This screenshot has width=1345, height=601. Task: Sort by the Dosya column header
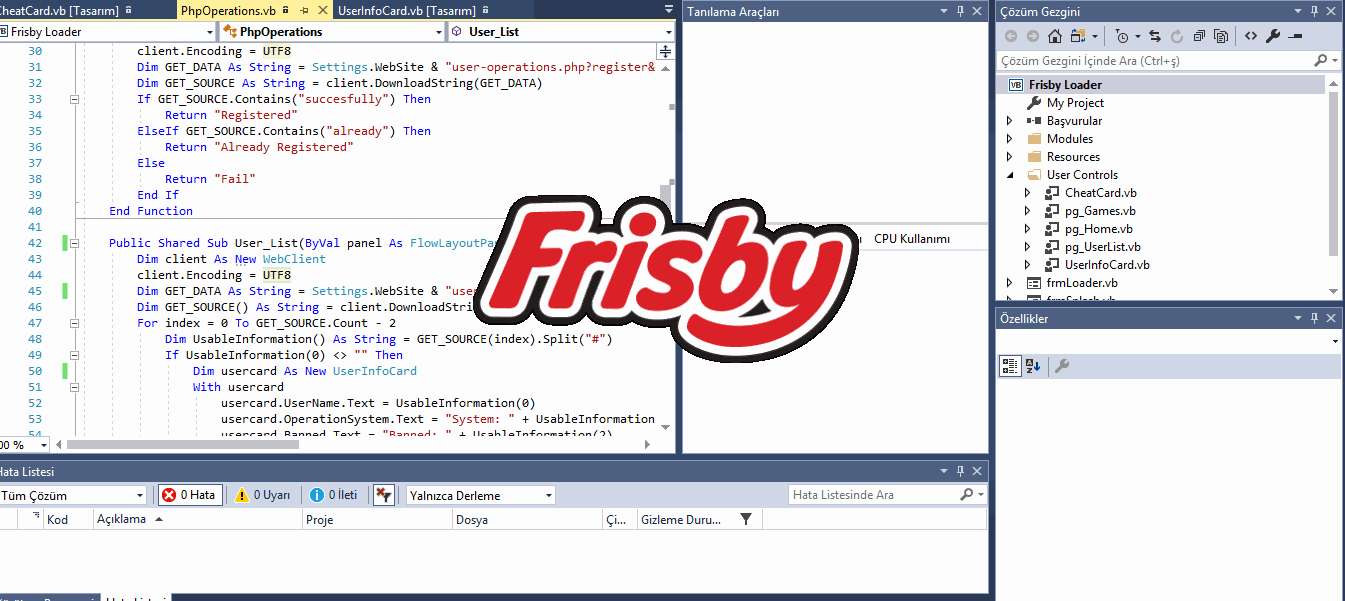(528, 519)
